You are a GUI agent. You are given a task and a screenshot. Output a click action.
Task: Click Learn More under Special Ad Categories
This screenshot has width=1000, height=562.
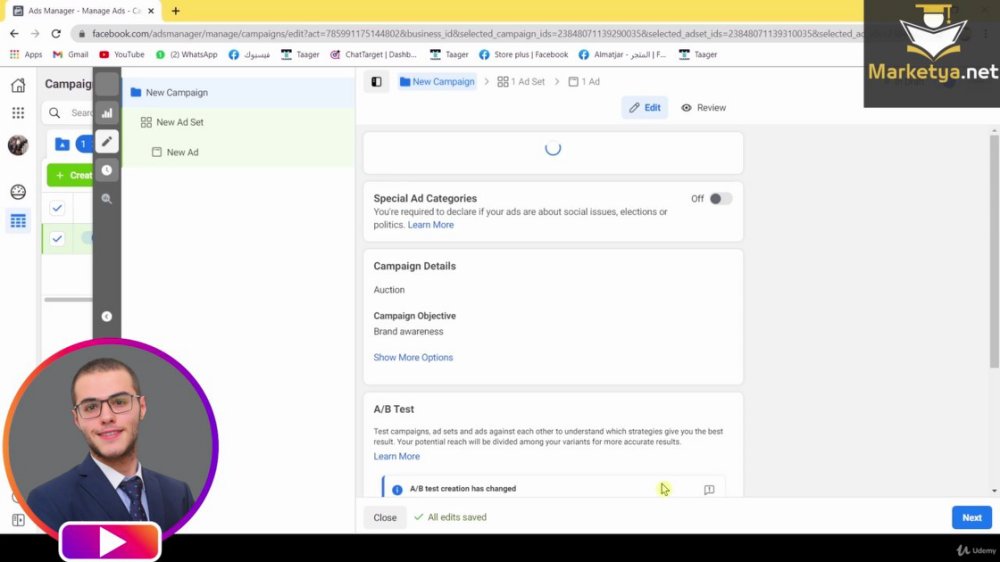[x=430, y=225]
